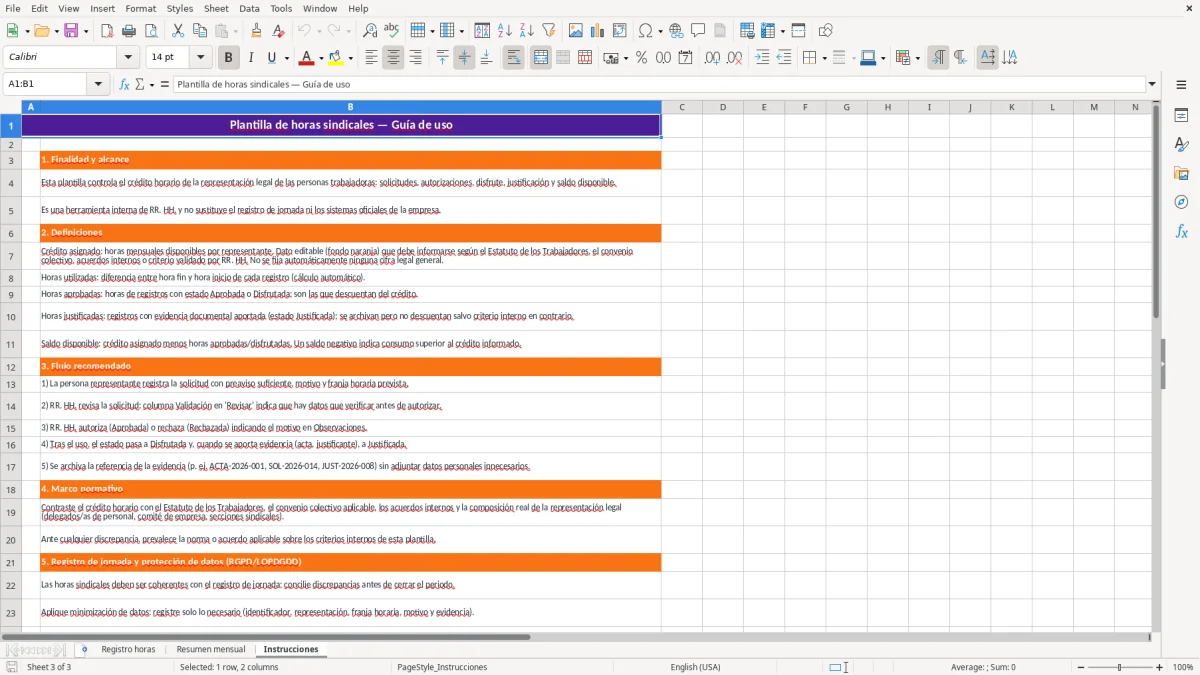
Task: Increase indent
Action: [762, 58]
